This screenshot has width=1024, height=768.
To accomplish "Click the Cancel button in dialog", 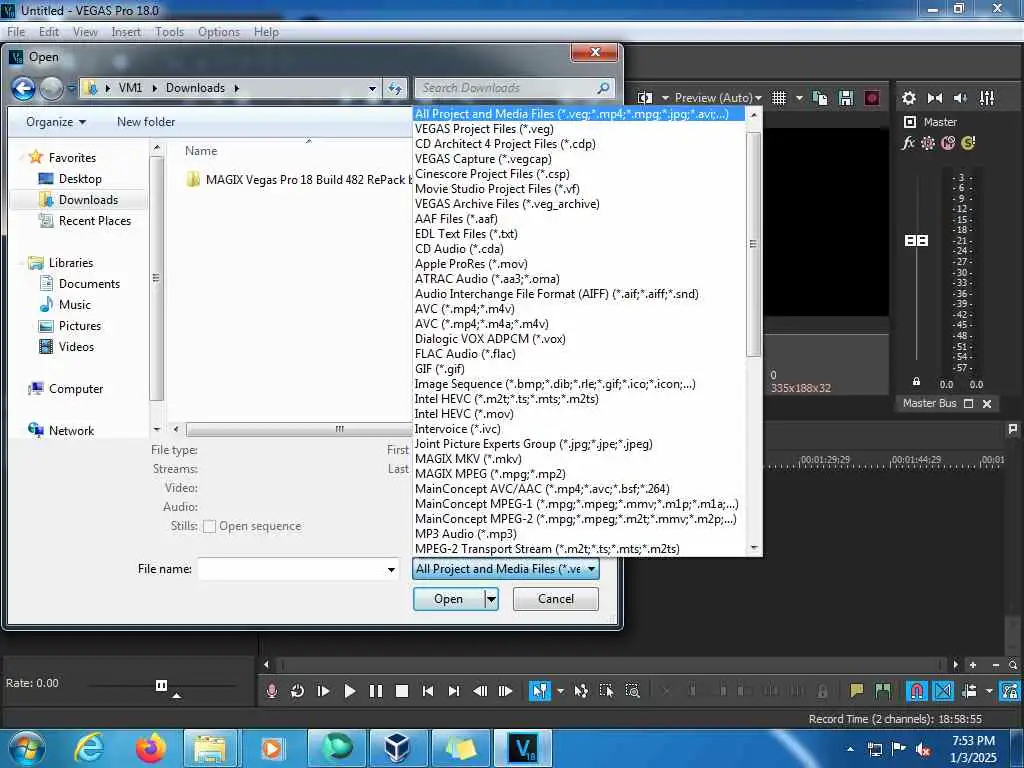I will [x=556, y=599].
